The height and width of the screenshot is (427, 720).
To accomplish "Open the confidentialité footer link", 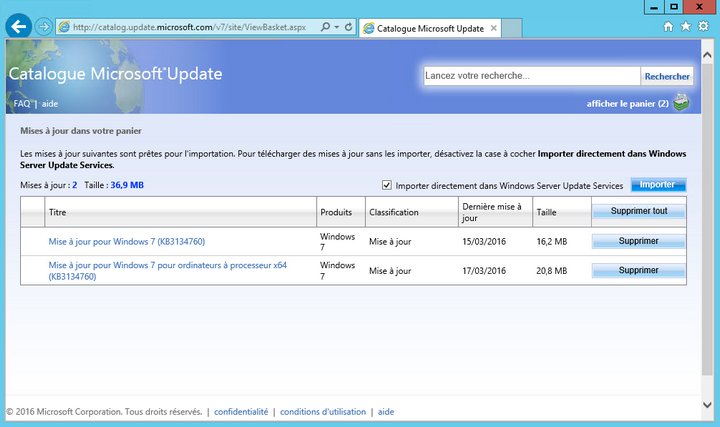I will point(241,412).
